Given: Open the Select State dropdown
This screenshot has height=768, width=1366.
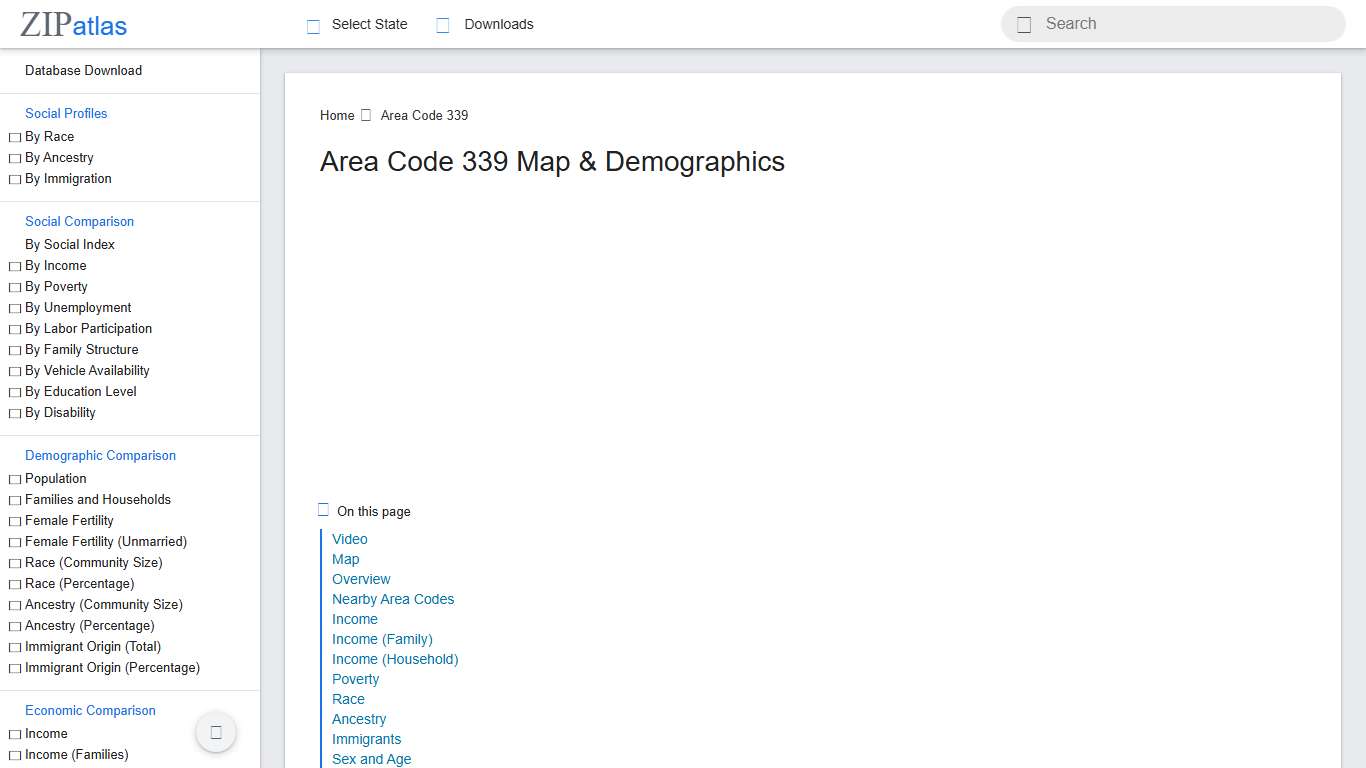Looking at the screenshot, I should tap(369, 24).
